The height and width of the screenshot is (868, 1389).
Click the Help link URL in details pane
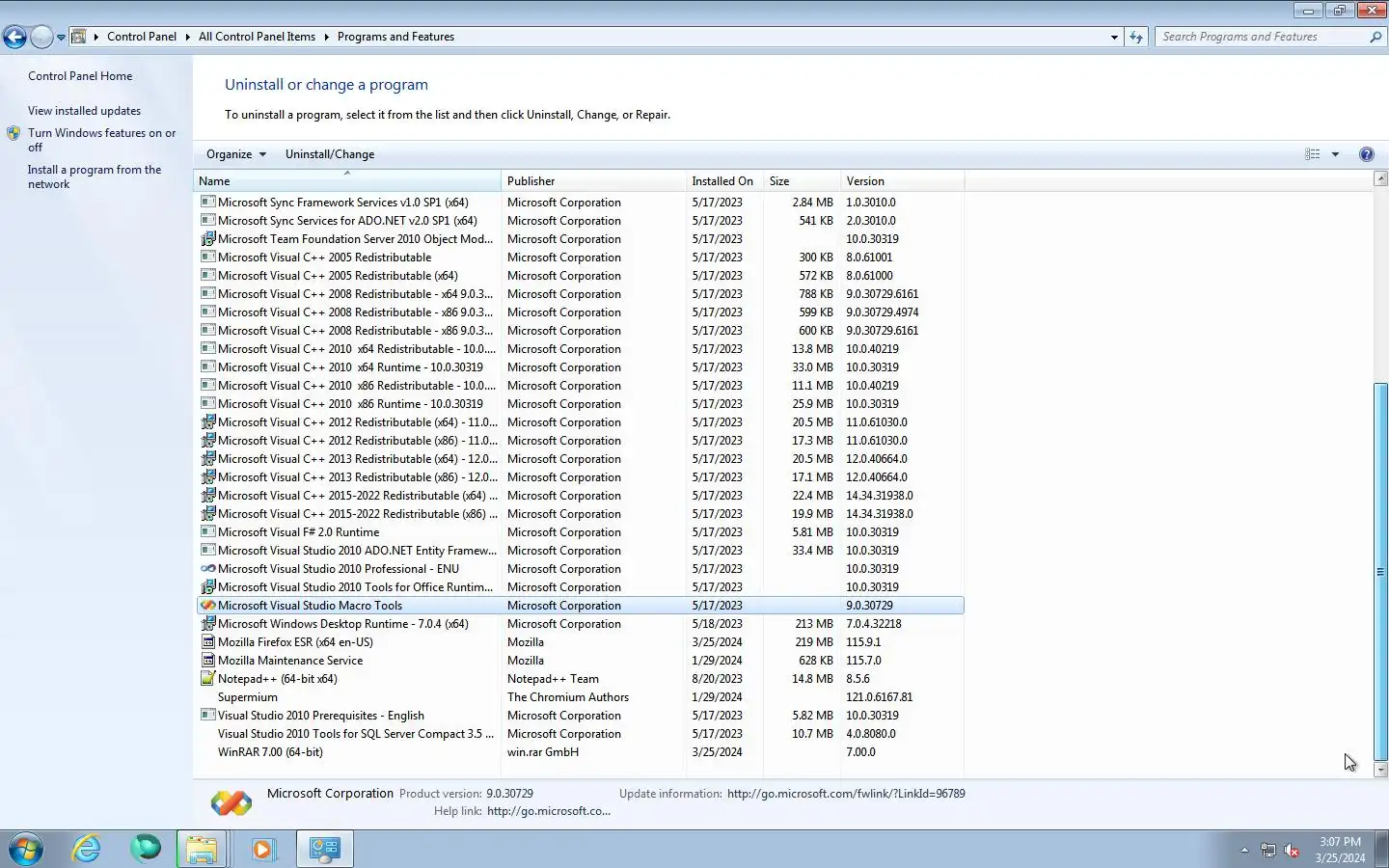coord(549,811)
